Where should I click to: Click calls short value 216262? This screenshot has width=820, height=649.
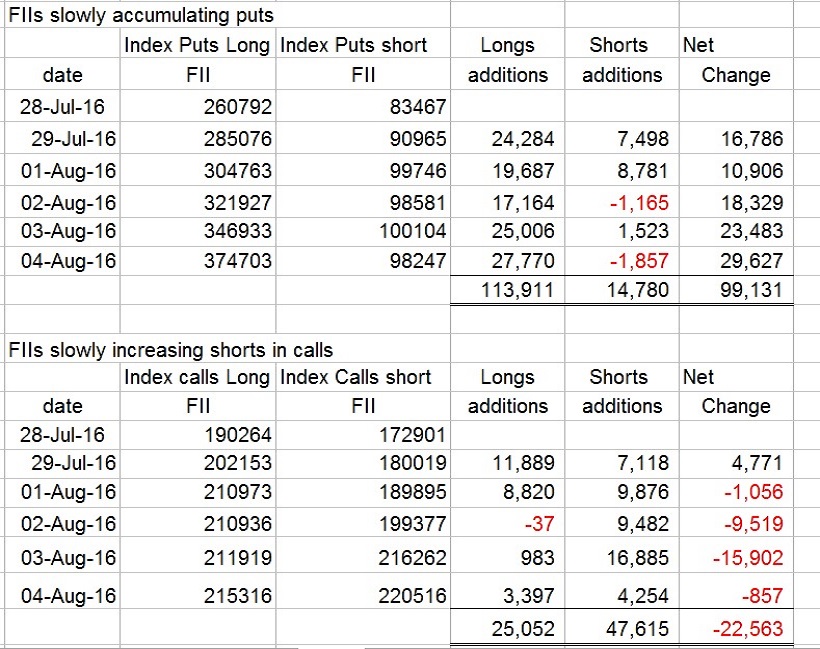click(x=411, y=557)
